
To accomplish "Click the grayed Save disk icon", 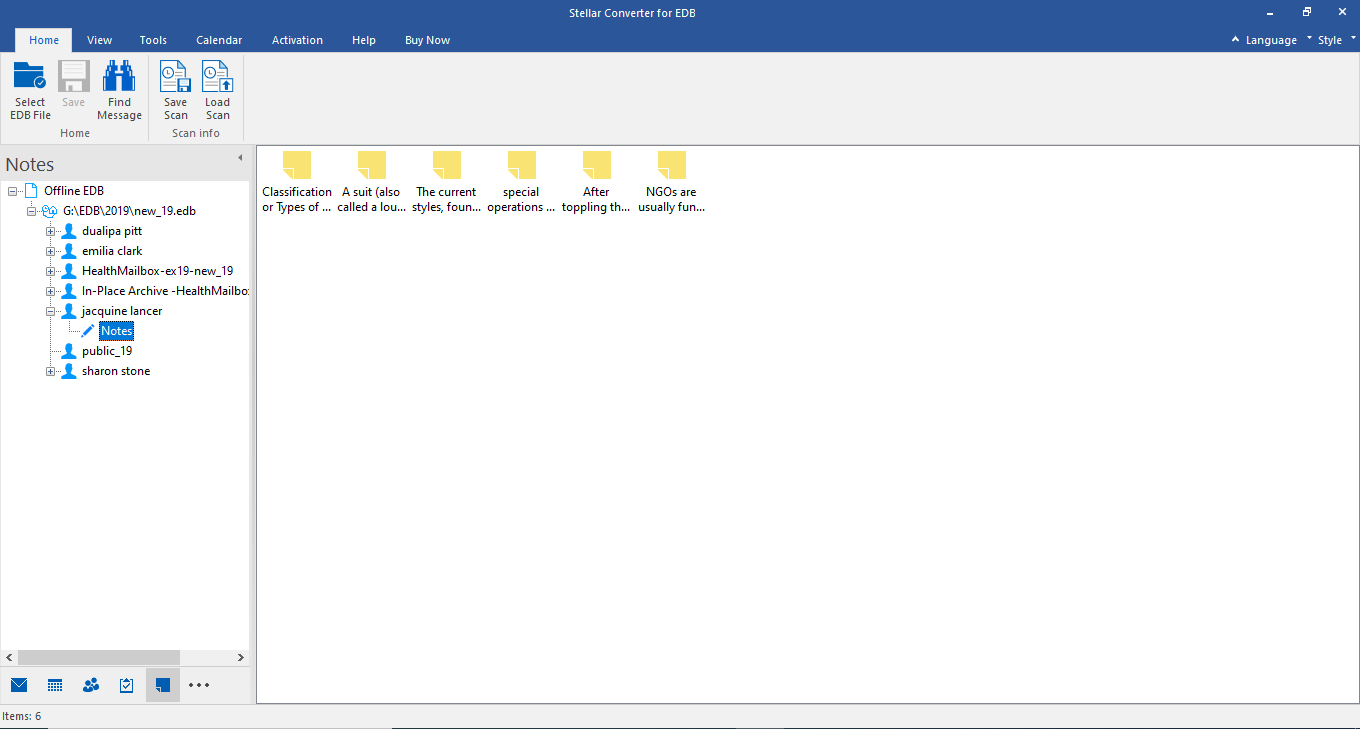I will [x=74, y=77].
